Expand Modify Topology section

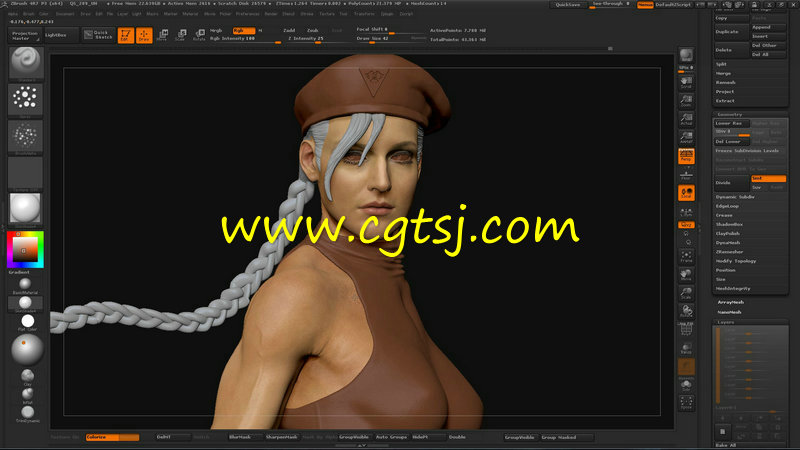click(x=736, y=261)
